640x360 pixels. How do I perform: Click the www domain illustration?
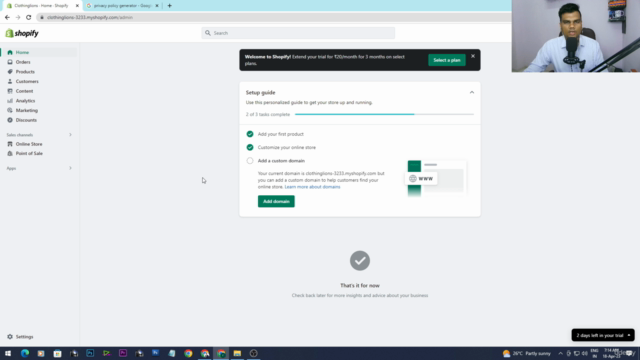pos(436,178)
